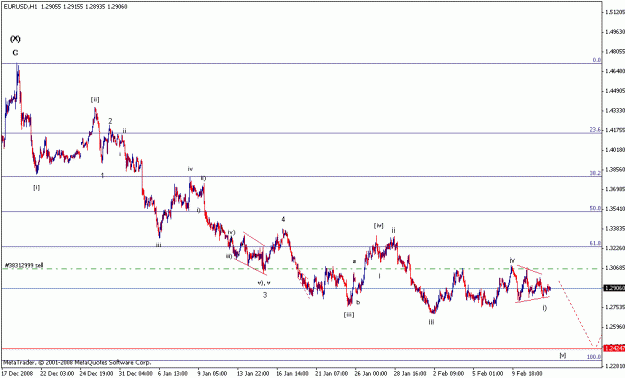Click the 17 Dec 2008 date label
625x378 pixels.
click(16, 374)
